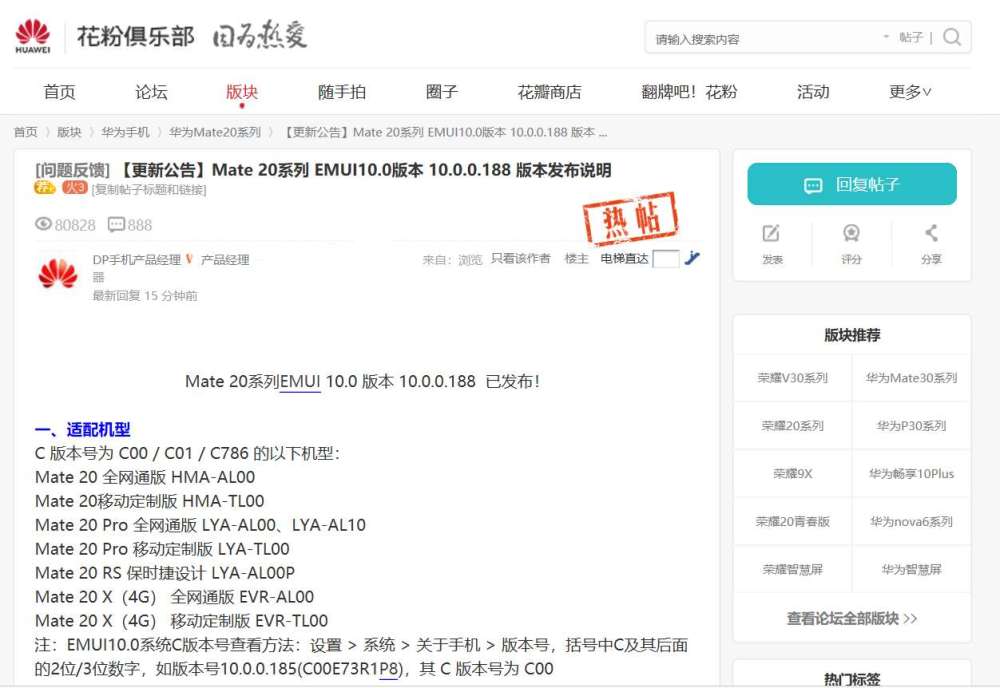Click the 分享 share icon
The image size is (1000, 688).
tap(931, 233)
